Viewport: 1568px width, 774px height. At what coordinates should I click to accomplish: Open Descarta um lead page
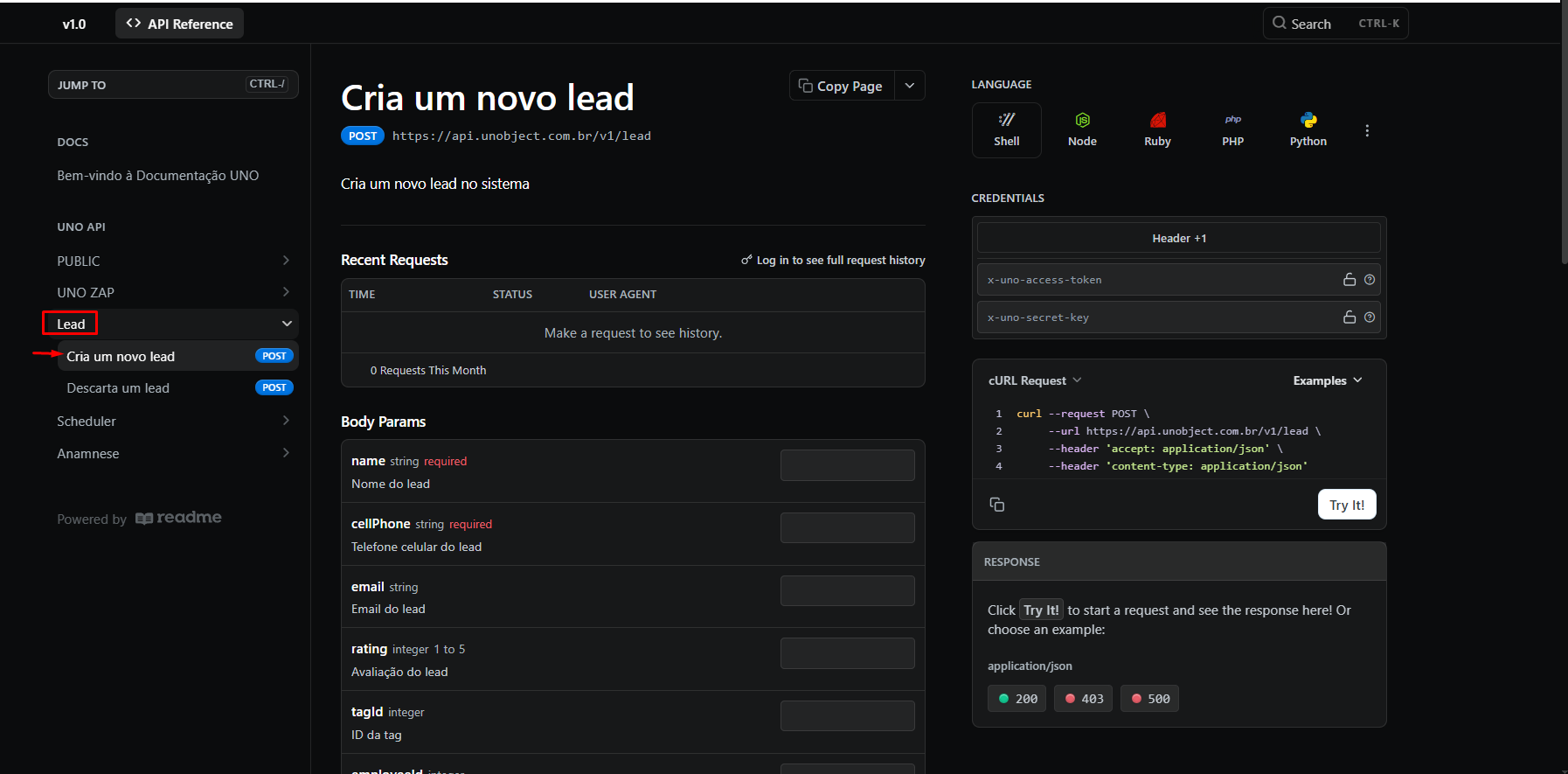[178, 387]
